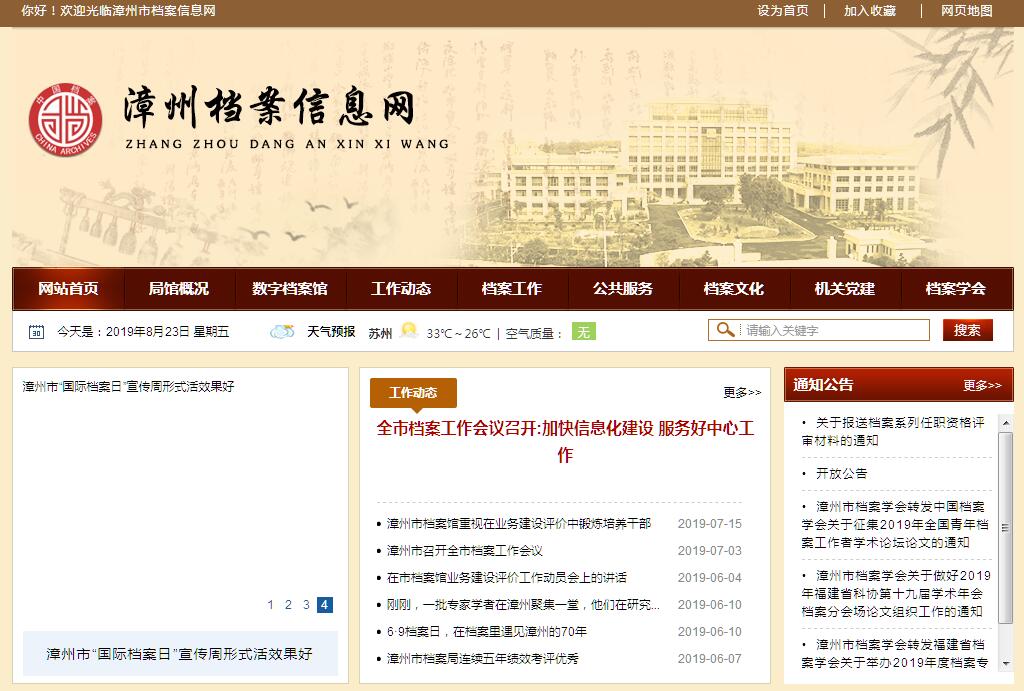Image resolution: width=1024 pixels, height=691 pixels.
Task: Click 设为首页 link at top
Action: click(782, 11)
